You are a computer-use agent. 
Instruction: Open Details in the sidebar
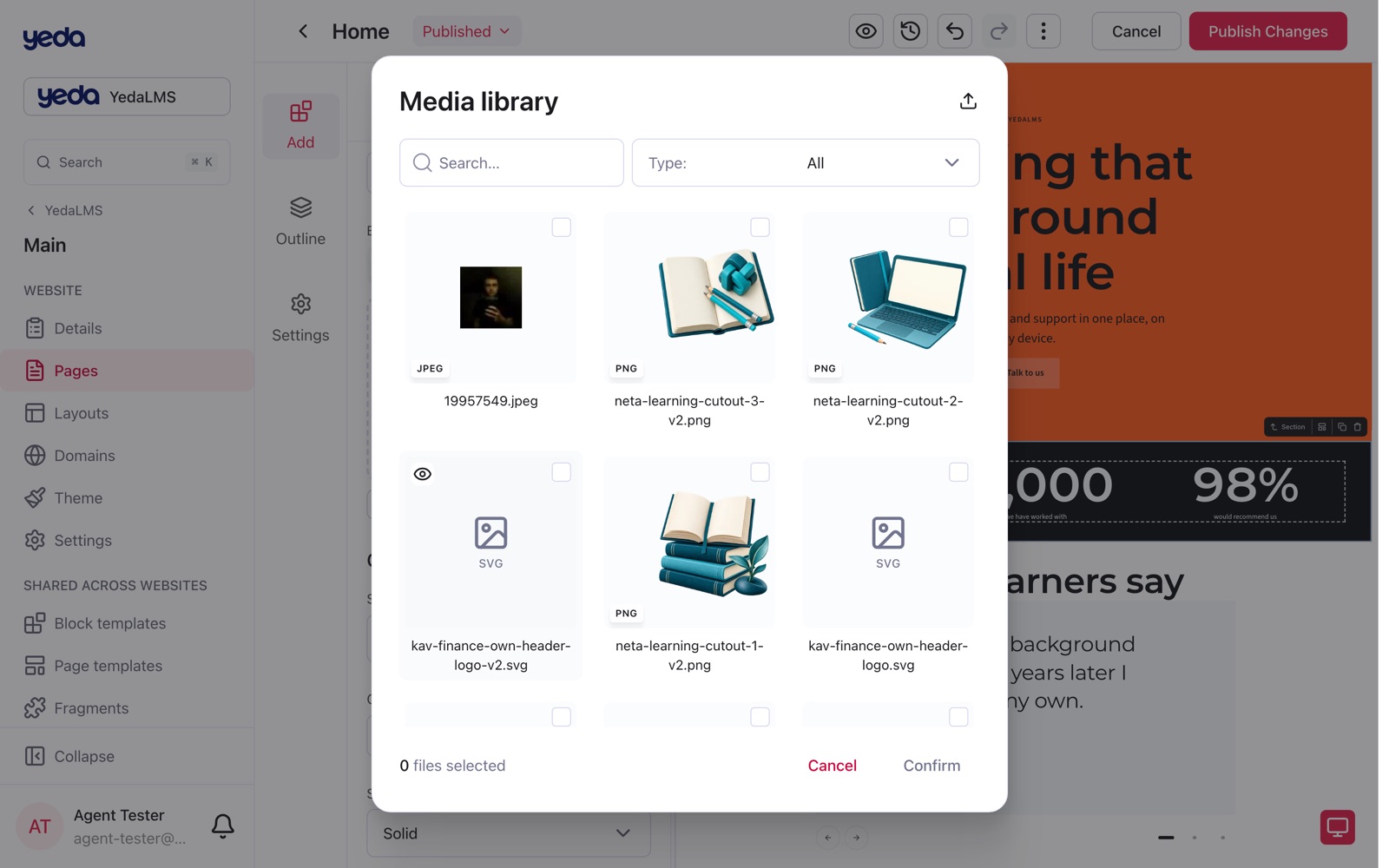[127, 328]
